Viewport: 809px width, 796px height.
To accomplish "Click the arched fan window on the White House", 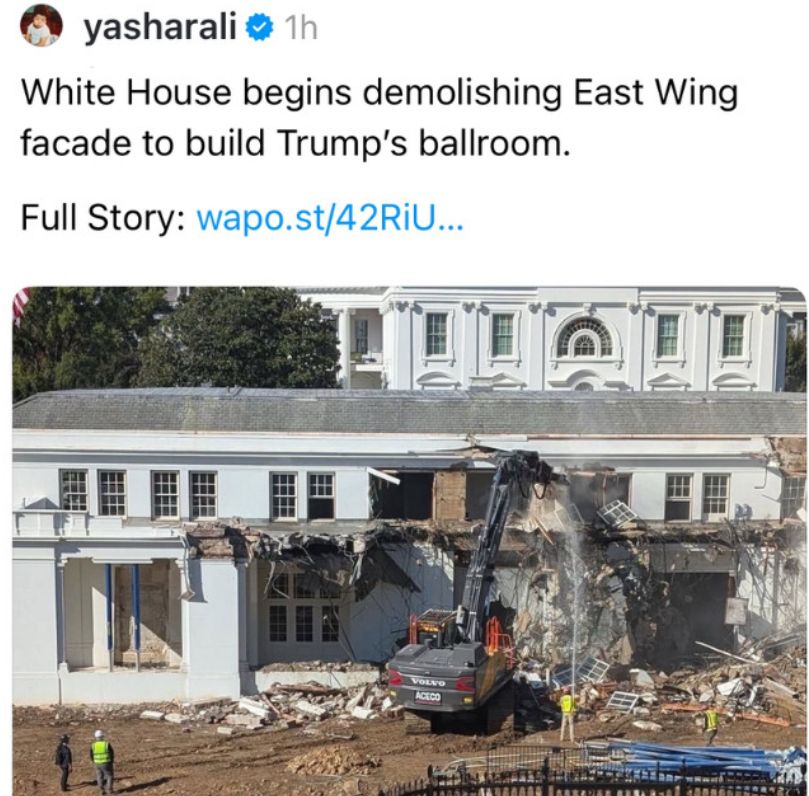I will [x=584, y=337].
